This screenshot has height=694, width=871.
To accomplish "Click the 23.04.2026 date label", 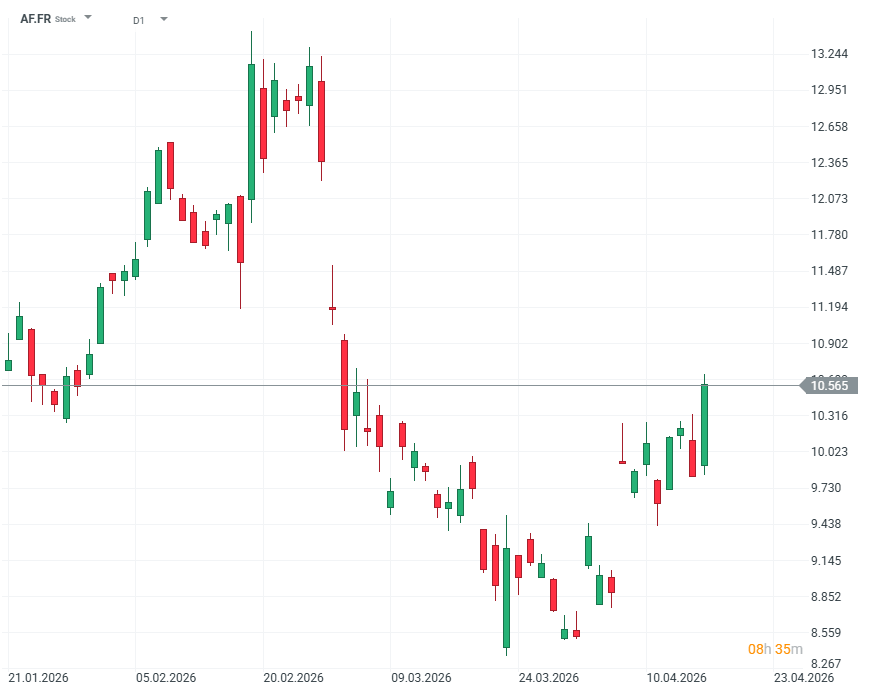I will [x=804, y=677].
